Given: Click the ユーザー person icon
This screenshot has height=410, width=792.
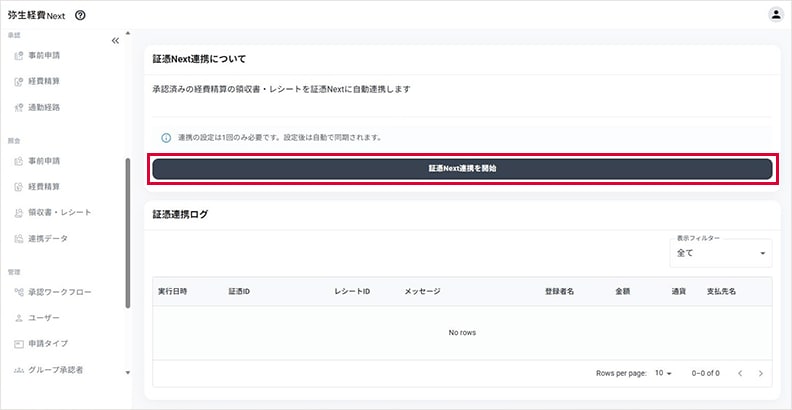Looking at the screenshot, I should tap(19, 318).
